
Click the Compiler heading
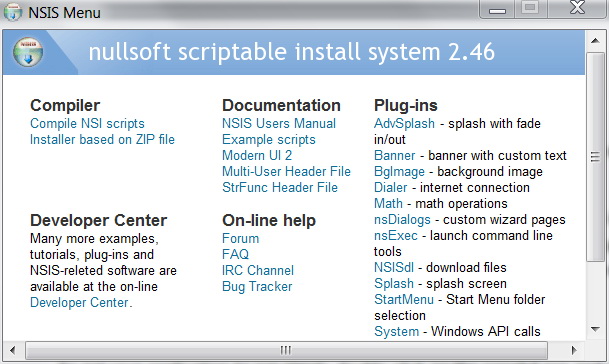(x=65, y=105)
